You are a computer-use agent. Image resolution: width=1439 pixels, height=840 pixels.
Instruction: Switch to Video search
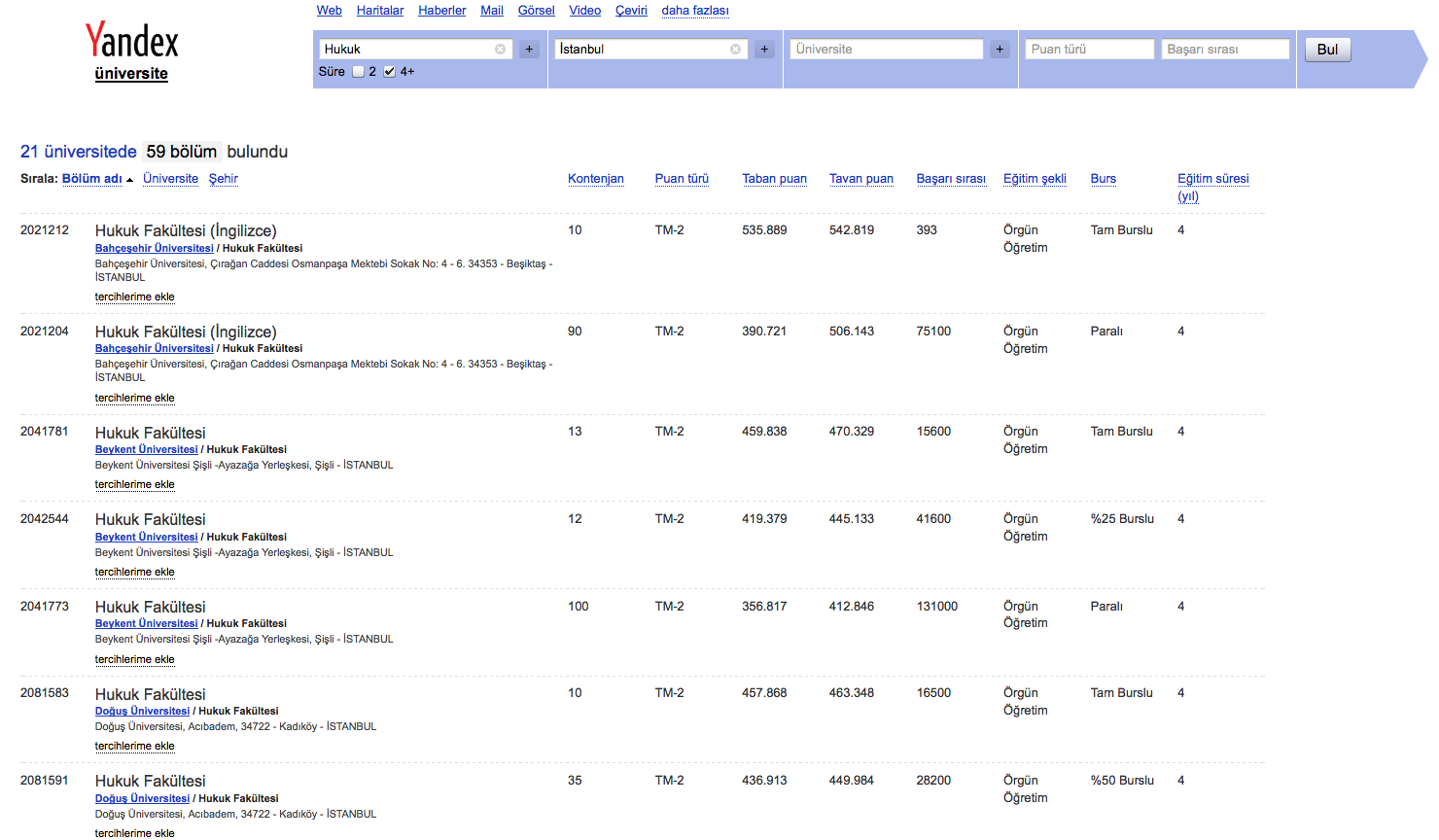pos(585,11)
